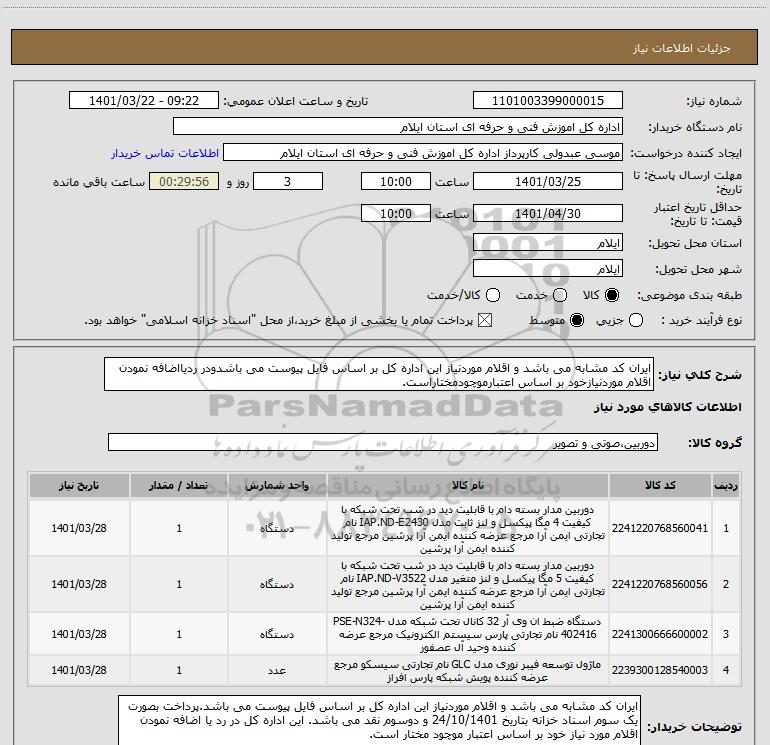Viewport: 770px width, 745px height.
Task: Click need date 1401/03/28 in row 3
Action: point(79,635)
